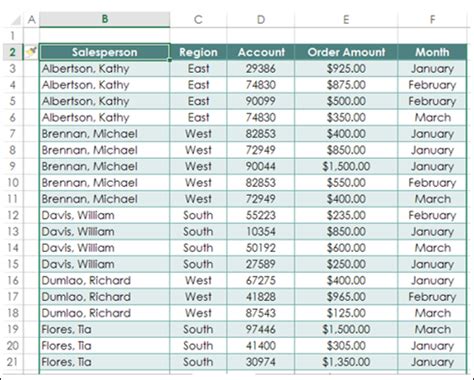
Task: Select order amount $875.00
Action: tap(346, 85)
